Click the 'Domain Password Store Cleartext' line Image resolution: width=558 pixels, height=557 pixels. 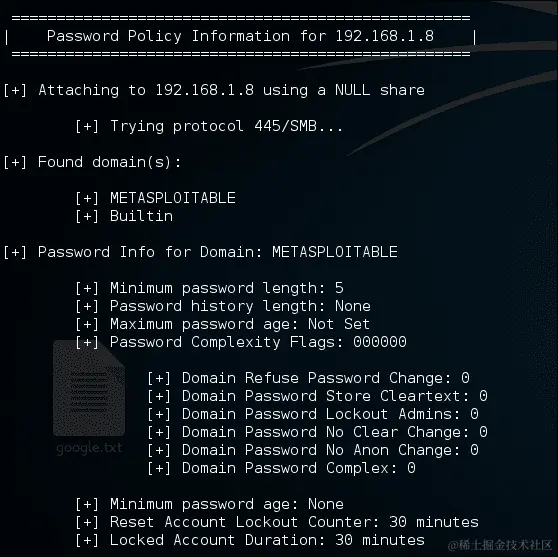(x=317, y=396)
